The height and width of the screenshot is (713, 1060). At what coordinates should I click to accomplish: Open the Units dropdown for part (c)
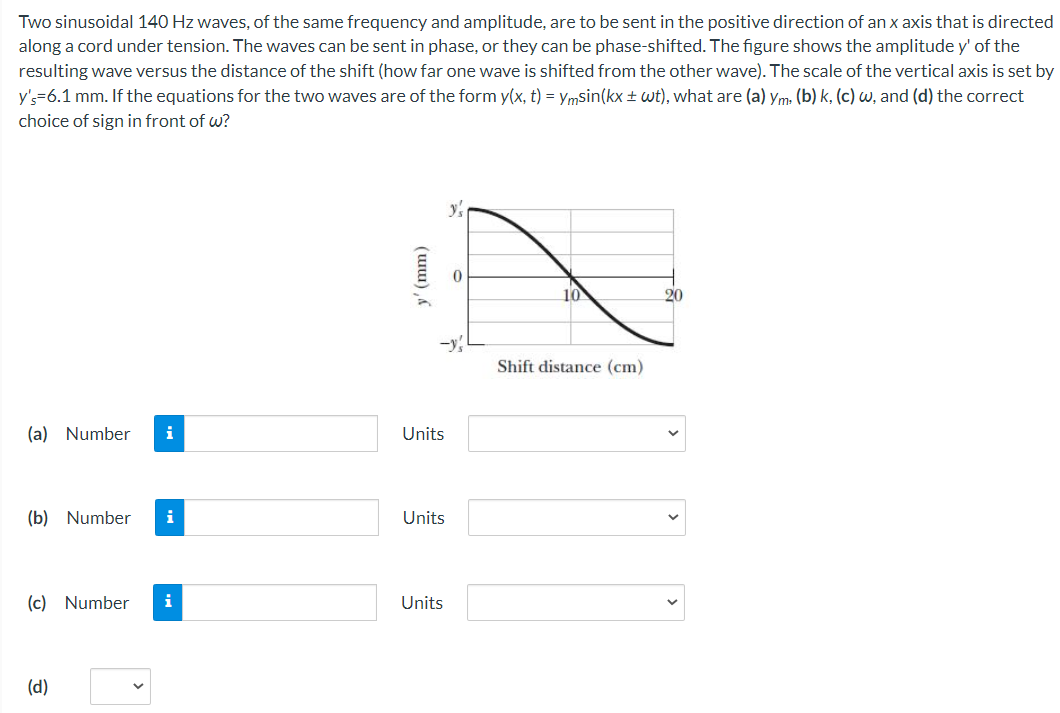pos(575,602)
